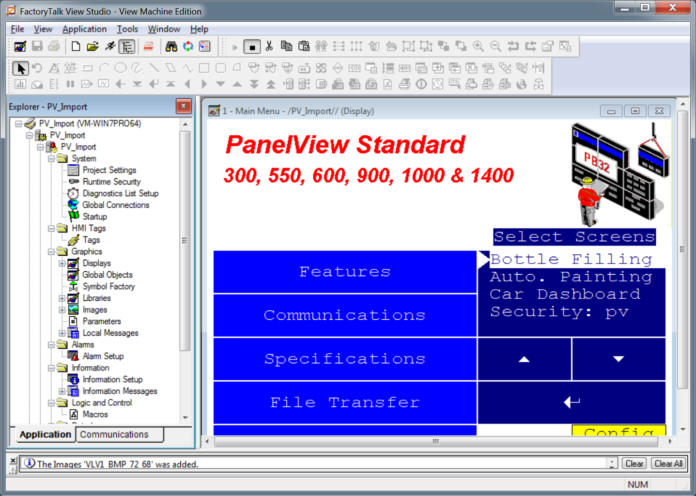Click the Open Application folder icon
The width and height of the screenshot is (696, 496).
[x=92, y=46]
